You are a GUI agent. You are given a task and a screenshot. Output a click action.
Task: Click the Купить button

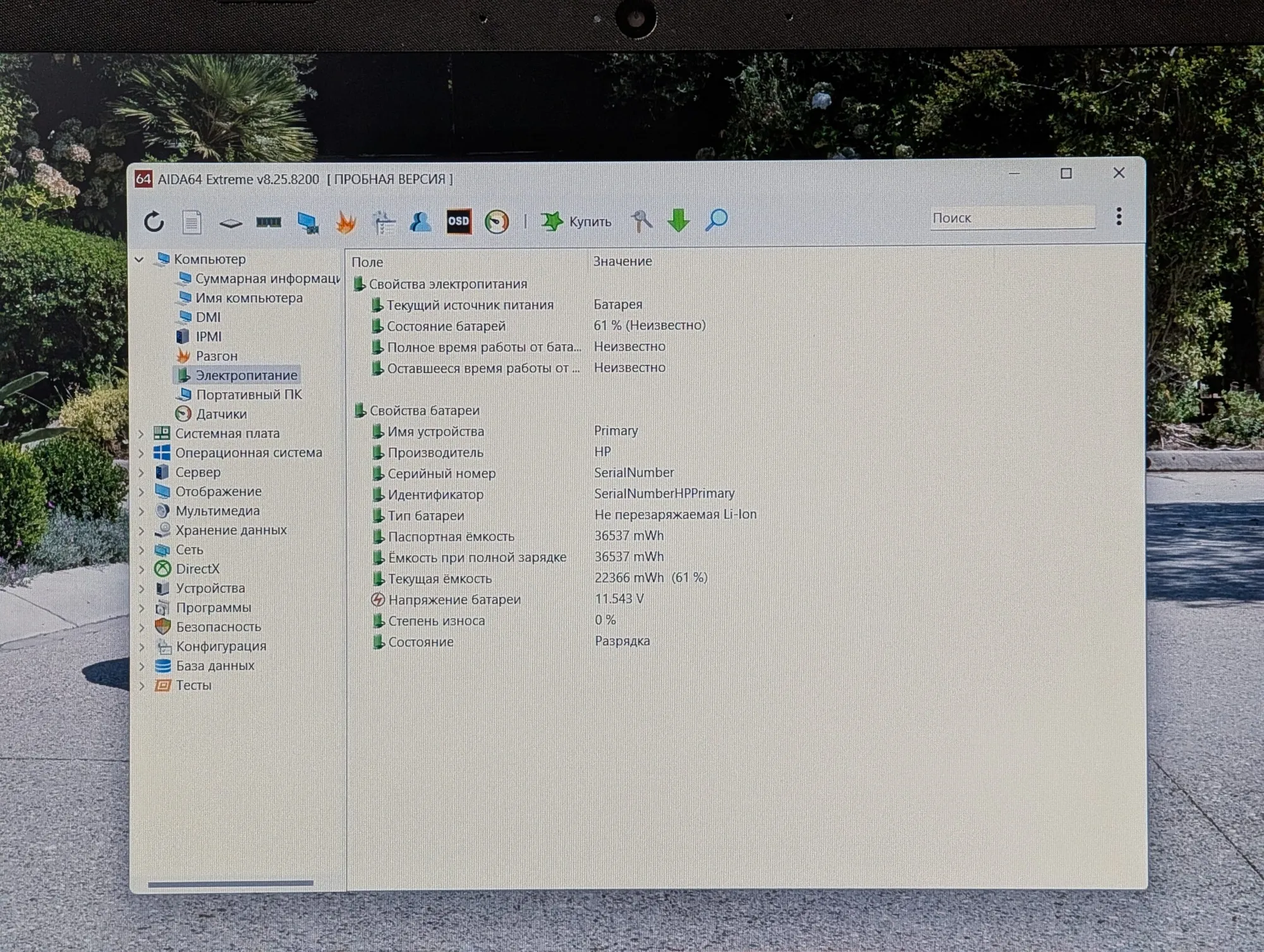pos(576,221)
